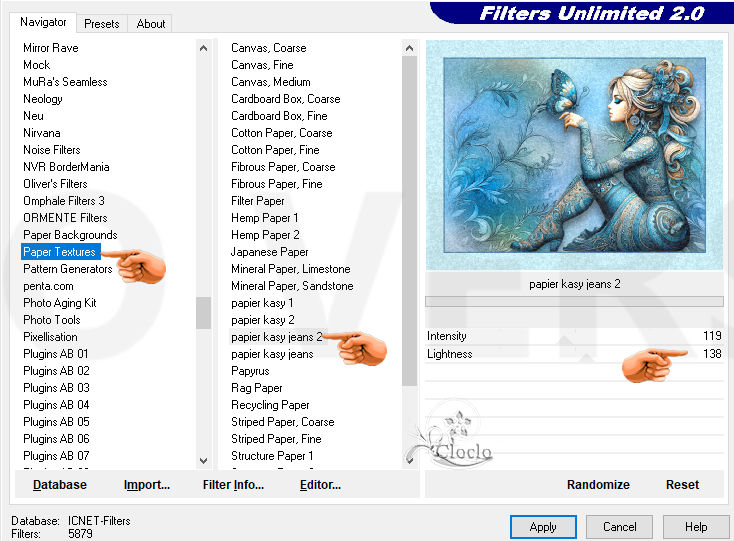Reset the filter settings

pos(682,484)
